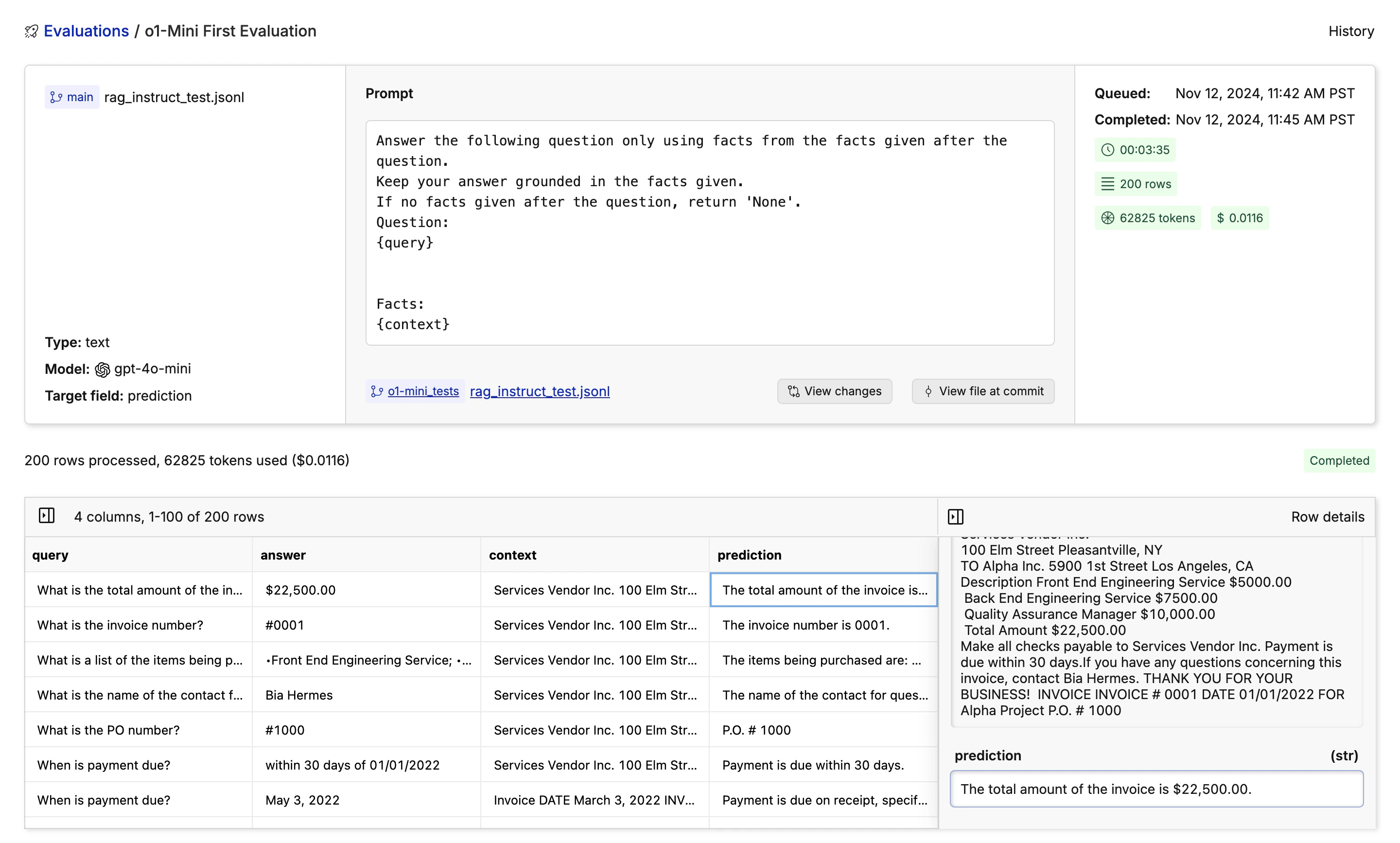
Task: Click the 62825 tokens badge
Action: 1147,218
